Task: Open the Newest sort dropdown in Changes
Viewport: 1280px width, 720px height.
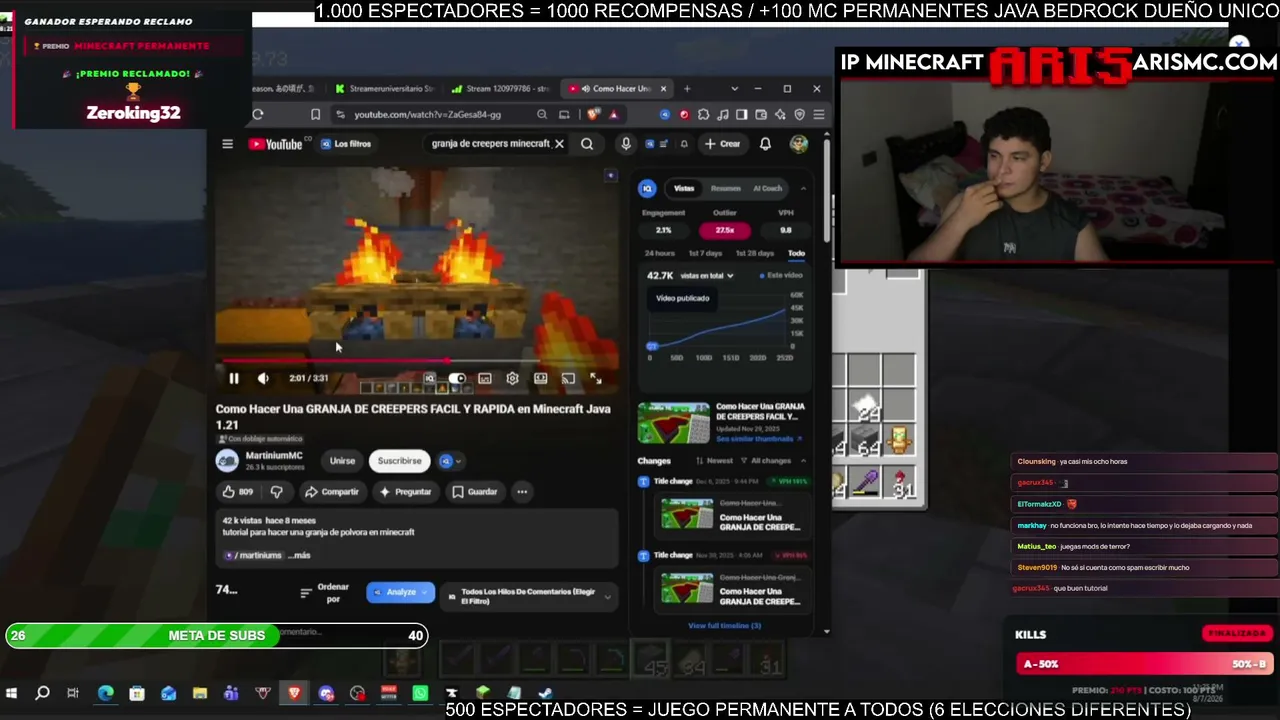Action: click(x=715, y=461)
